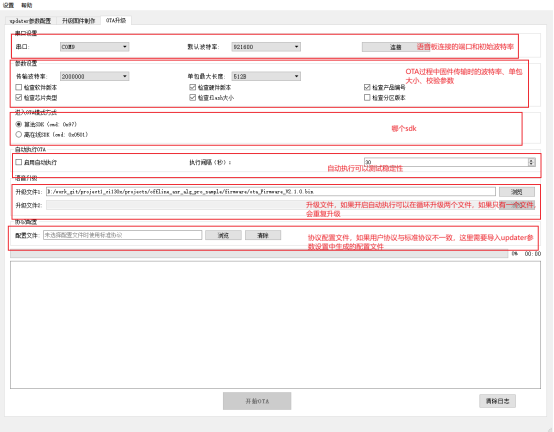554x432 pixels.
Task: Click 浏览 next to 升级文件1
Action: pos(517,192)
